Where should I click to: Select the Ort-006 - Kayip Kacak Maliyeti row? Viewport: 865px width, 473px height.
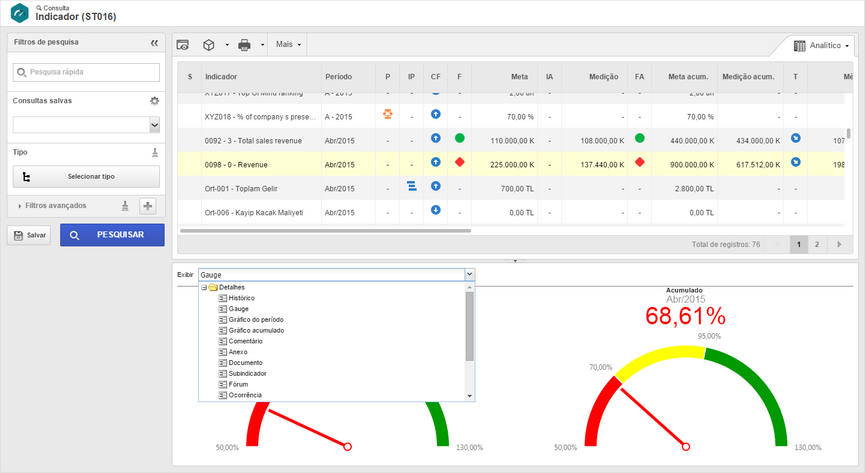click(511, 212)
